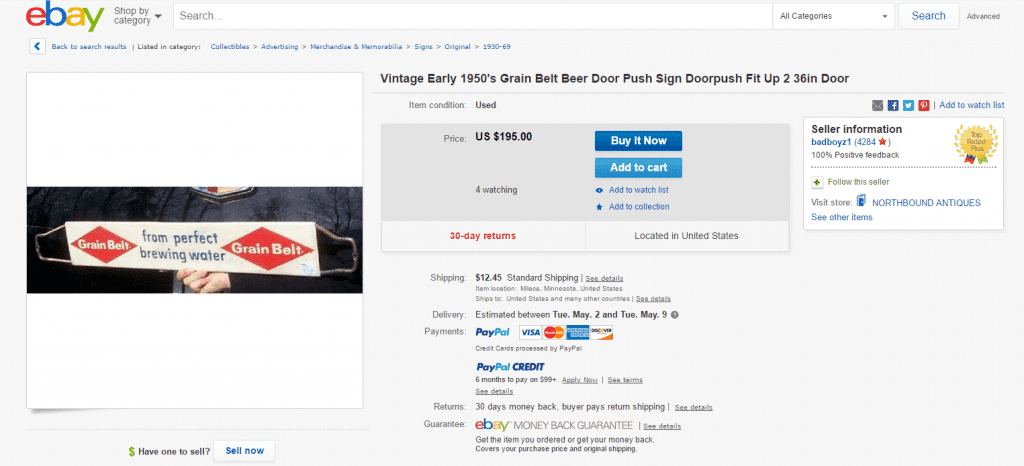
Task: Toggle Follow this seller
Action: click(x=817, y=182)
